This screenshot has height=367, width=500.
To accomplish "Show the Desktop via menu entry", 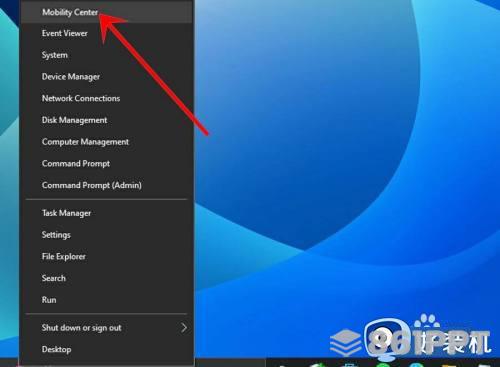I will click(x=107, y=349).
